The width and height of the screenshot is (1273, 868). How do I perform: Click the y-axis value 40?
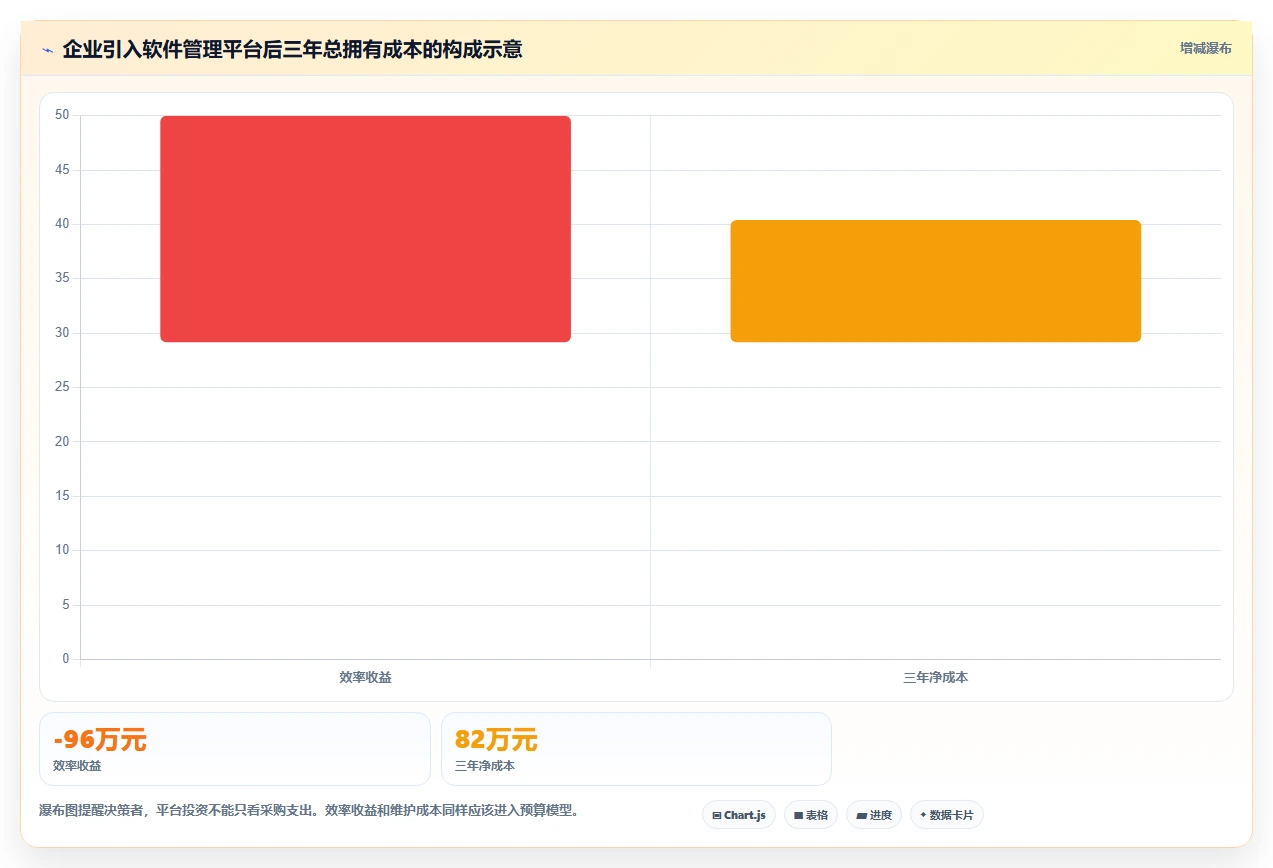pos(62,224)
